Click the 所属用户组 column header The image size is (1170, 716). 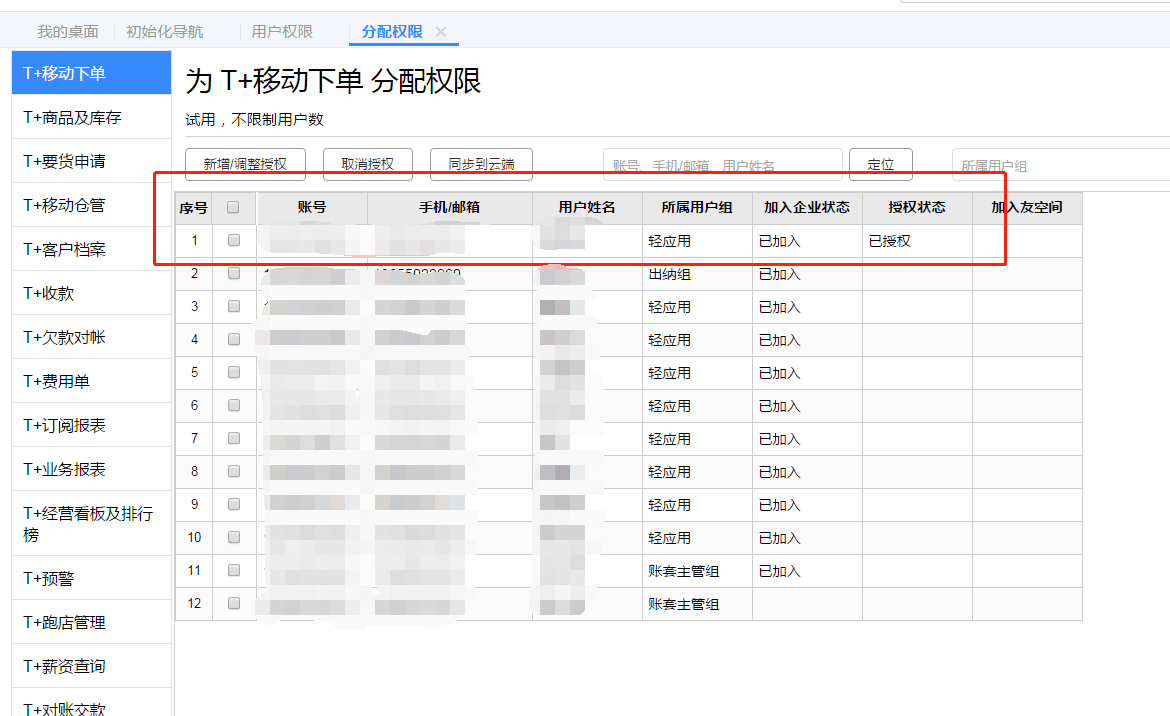pos(697,207)
